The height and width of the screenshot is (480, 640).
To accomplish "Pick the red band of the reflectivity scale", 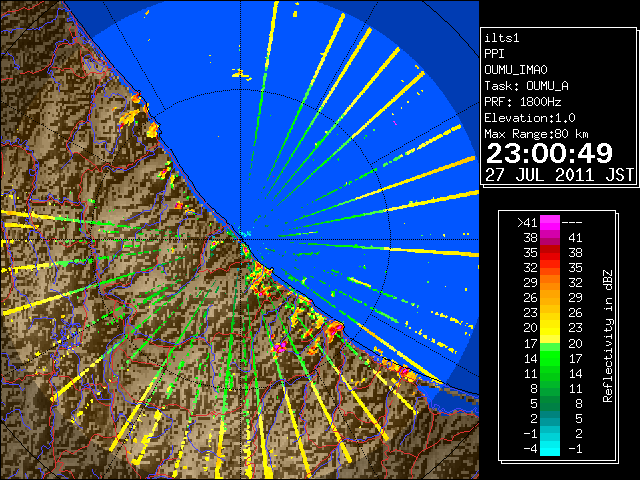I will click(x=550, y=253).
